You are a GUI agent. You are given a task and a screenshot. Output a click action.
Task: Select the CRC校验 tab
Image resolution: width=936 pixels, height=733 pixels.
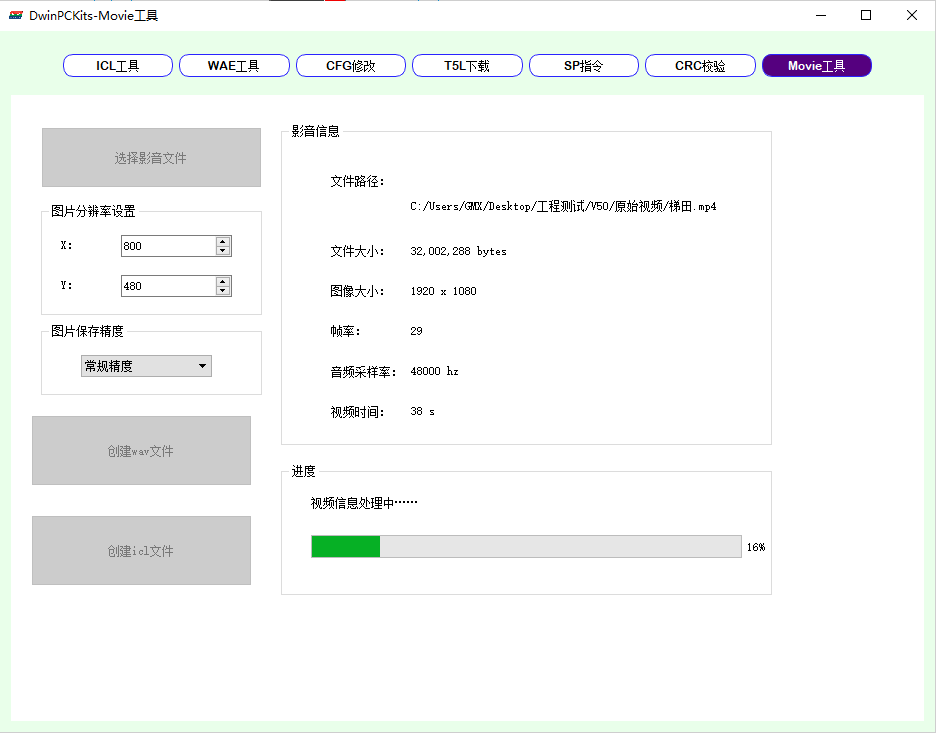(x=700, y=65)
